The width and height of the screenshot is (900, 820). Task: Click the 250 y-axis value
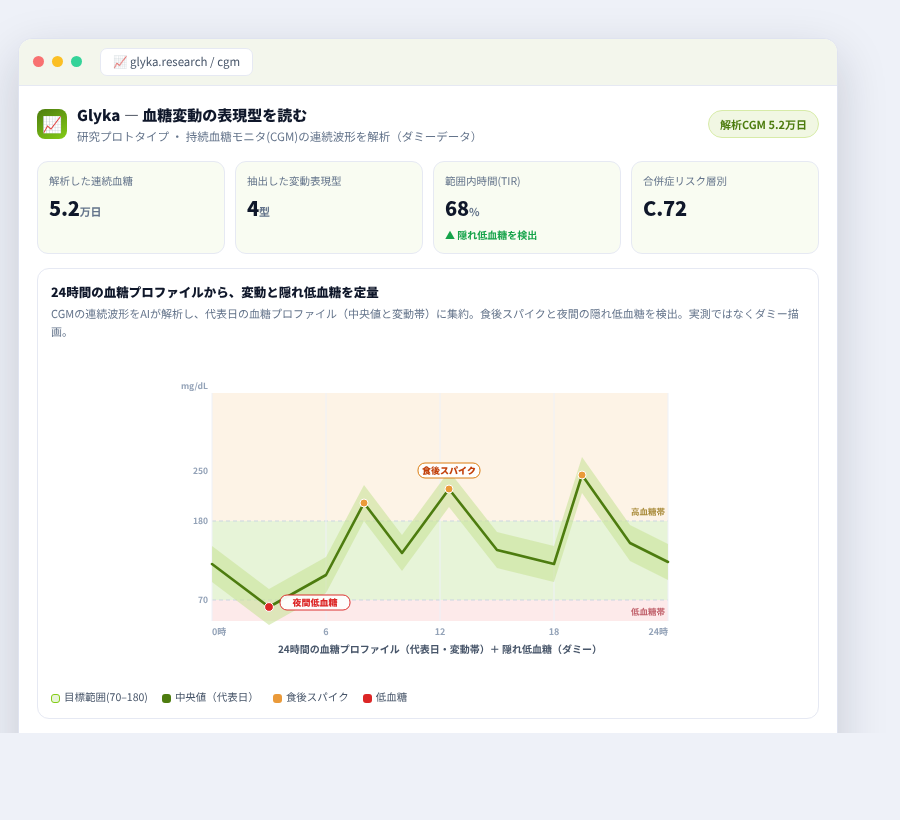point(200,471)
